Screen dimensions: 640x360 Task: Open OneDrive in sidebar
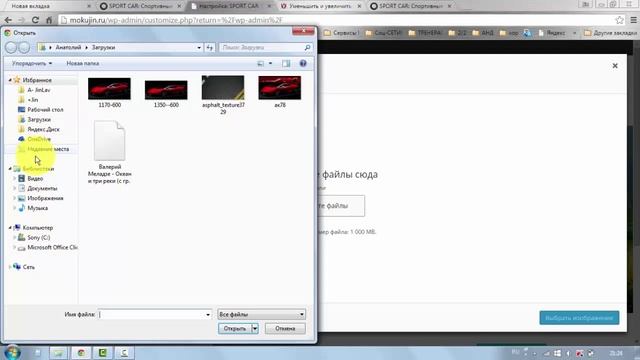point(39,139)
